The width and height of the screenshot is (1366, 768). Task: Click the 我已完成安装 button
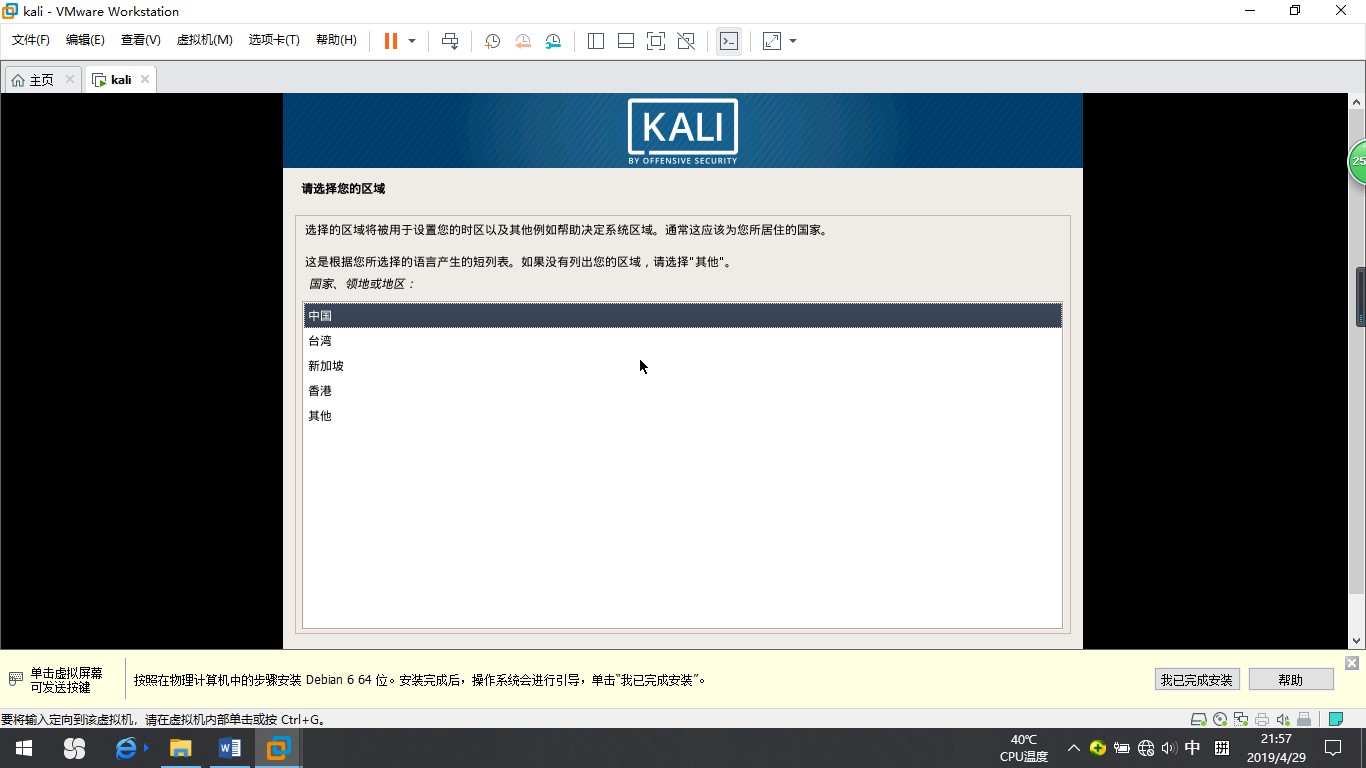pos(1197,680)
